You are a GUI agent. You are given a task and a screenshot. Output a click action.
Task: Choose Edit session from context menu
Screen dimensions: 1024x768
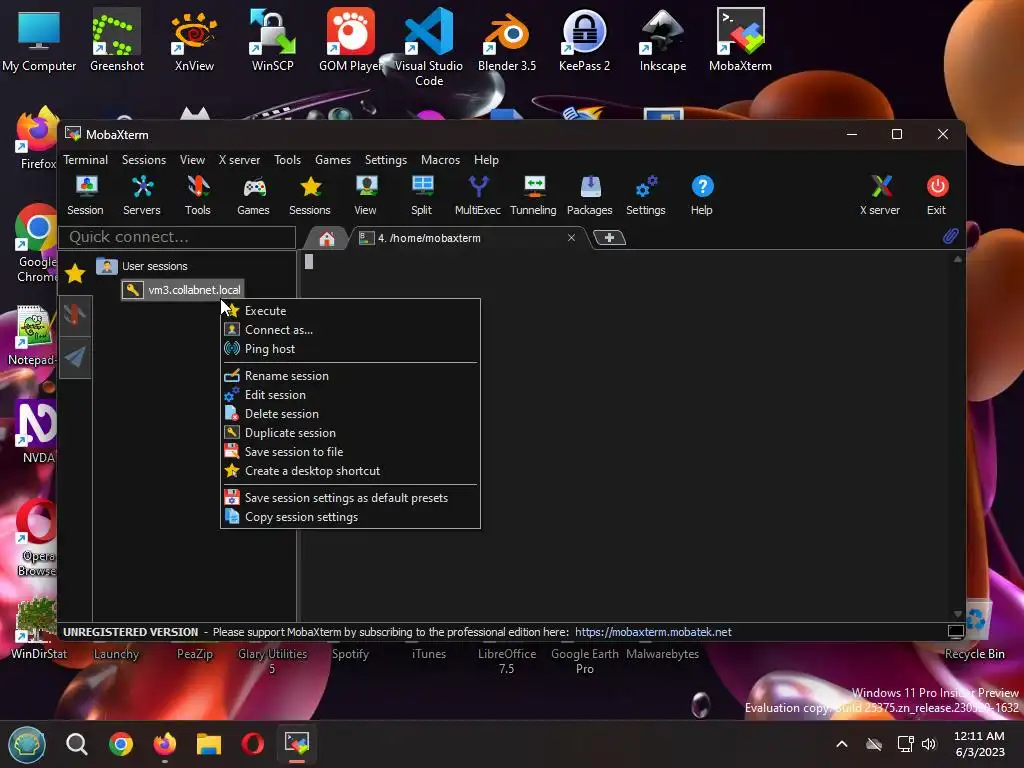pos(350,394)
